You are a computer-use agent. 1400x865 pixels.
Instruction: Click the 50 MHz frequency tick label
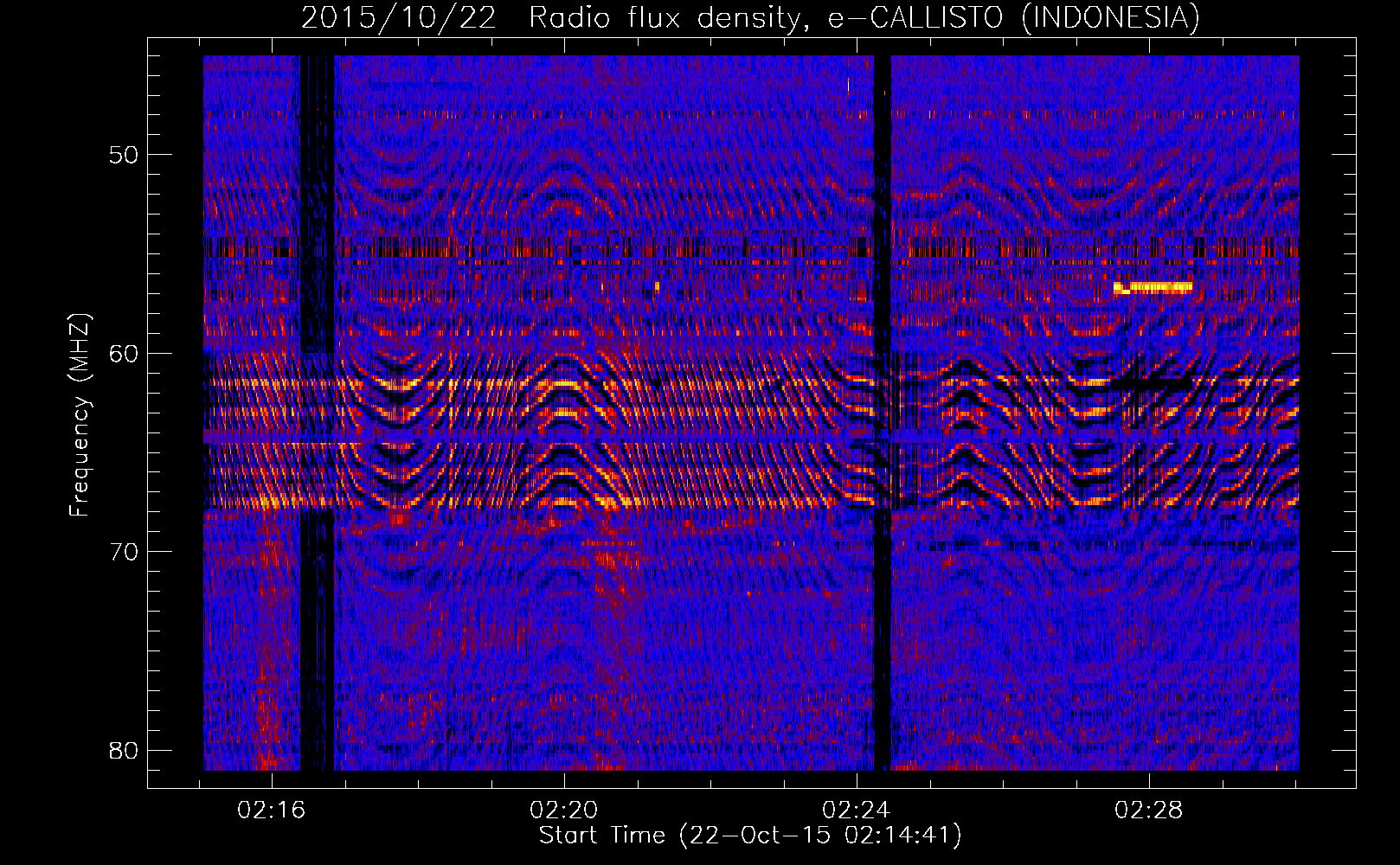click(124, 156)
